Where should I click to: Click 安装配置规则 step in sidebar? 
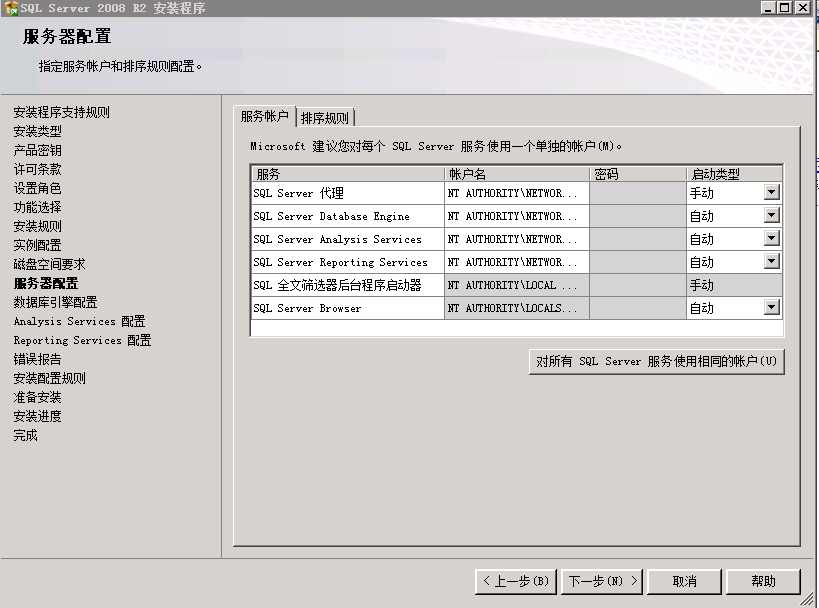50,378
